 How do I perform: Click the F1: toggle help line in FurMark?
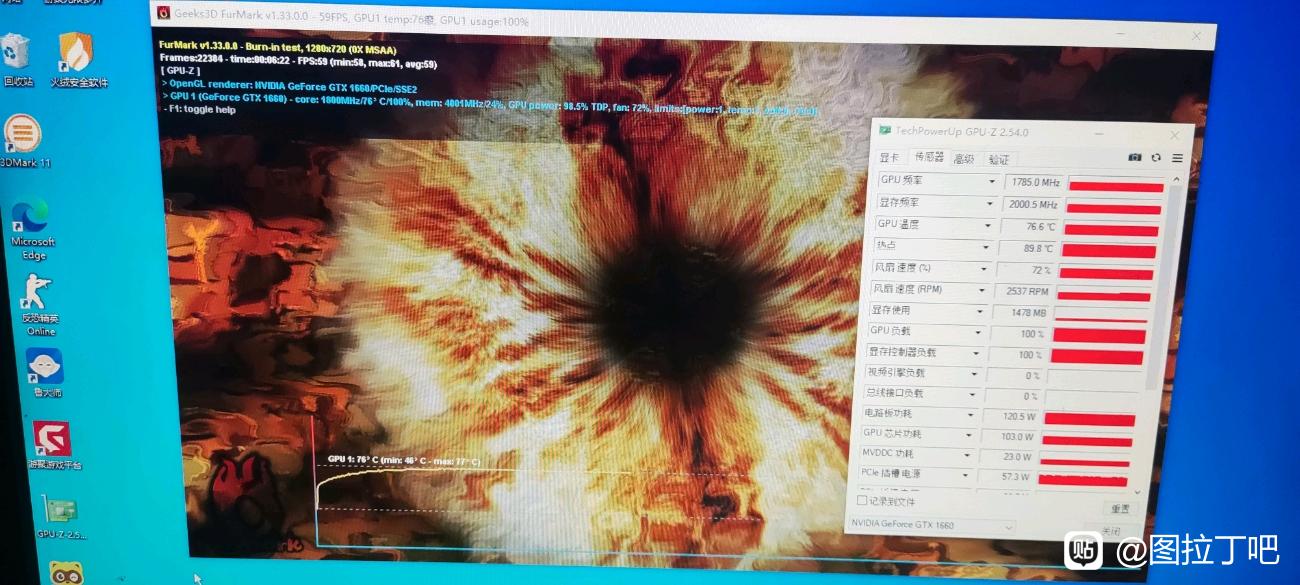(200, 110)
